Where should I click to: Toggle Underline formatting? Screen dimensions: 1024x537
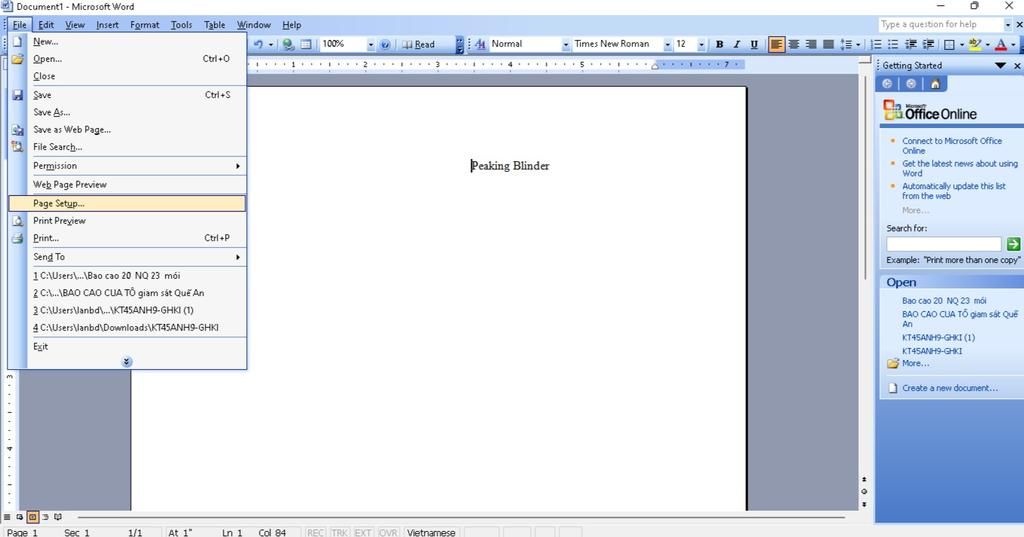[754, 44]
